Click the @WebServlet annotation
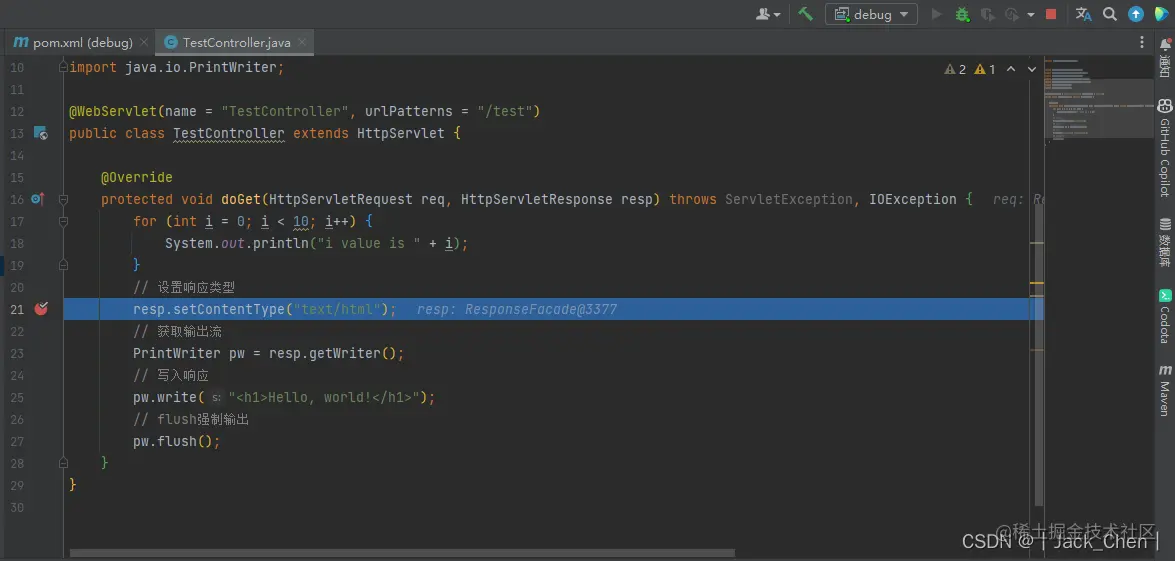Image resolution: width=1175 pixels, height=561 pixels. [x=113, y=112]
